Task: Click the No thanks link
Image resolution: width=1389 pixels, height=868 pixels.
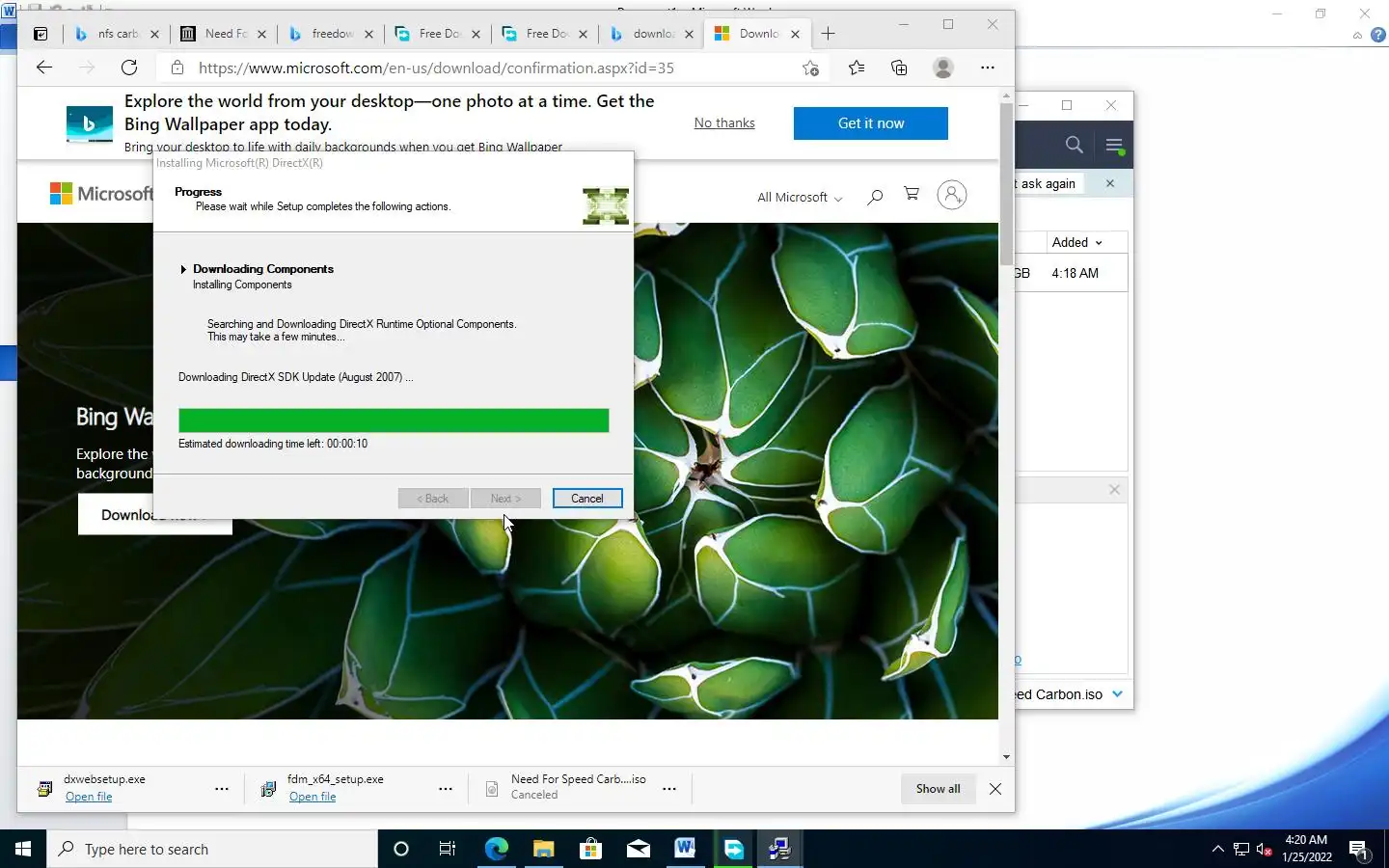Action: click(724, 122)
